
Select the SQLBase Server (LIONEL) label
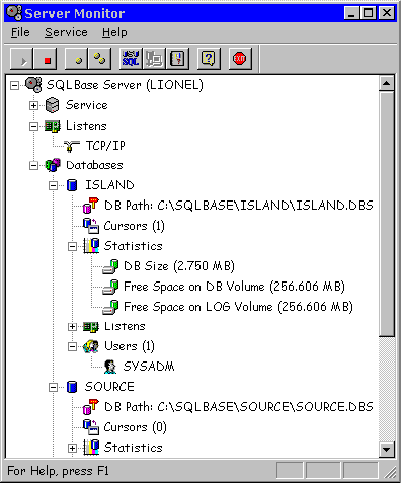(x=125, y=85)
